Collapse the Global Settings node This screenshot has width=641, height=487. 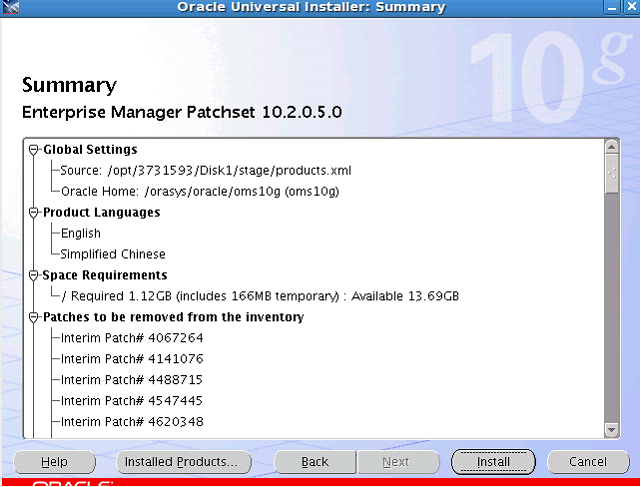[34, 150]
